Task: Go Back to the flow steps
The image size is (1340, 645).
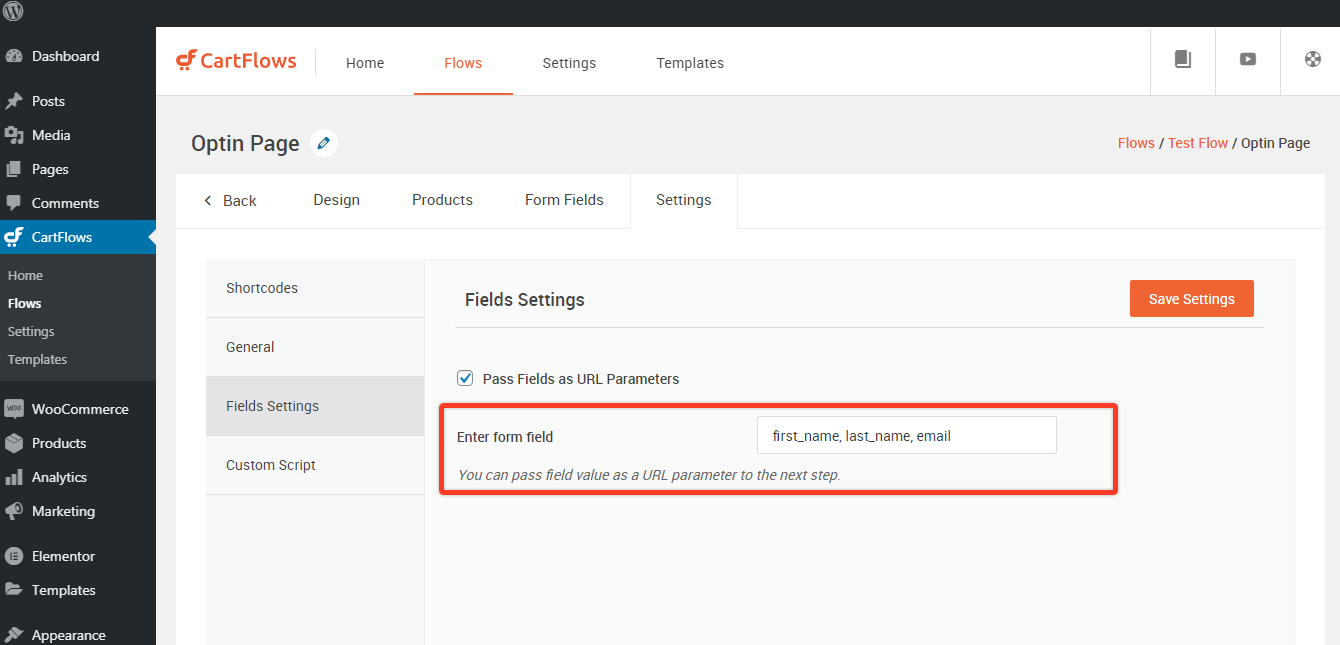Action: (x=230, y=200)
